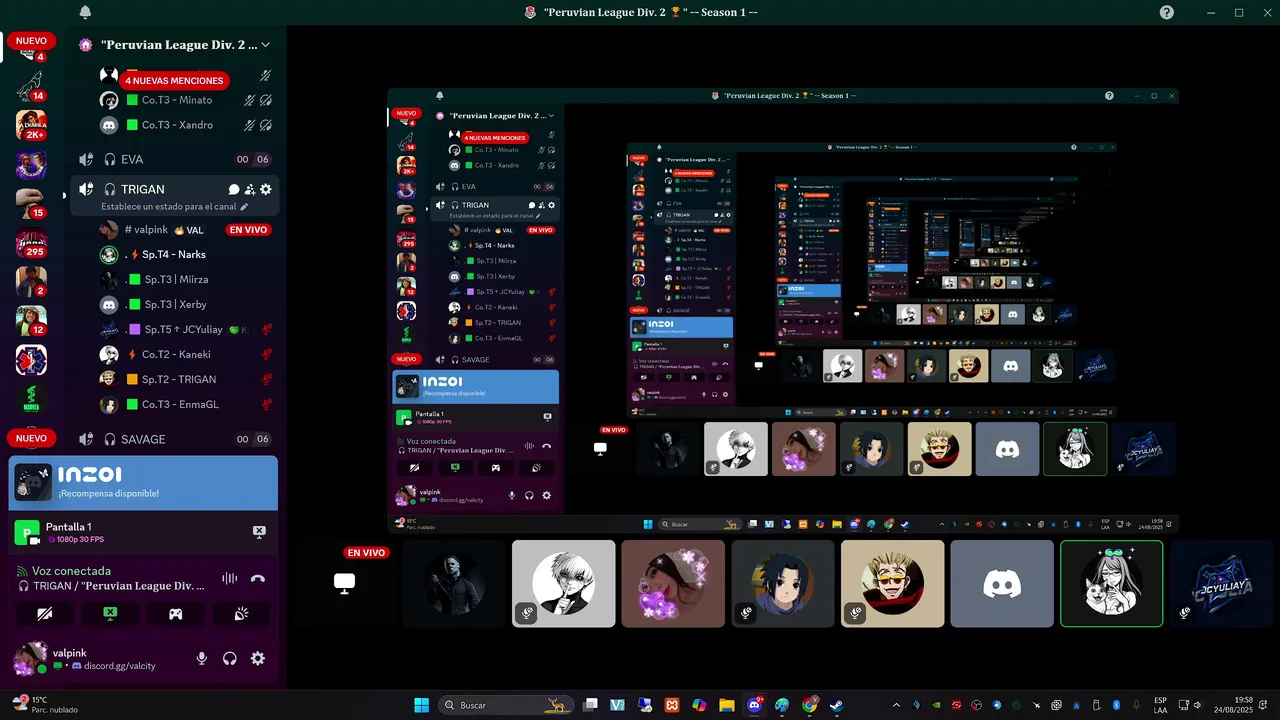Image resolution: width=1280 pixels, height=720 pixels.
Task: Open weather widget showing 15°C
Action: pyautogui.click(x=45, y=705)
